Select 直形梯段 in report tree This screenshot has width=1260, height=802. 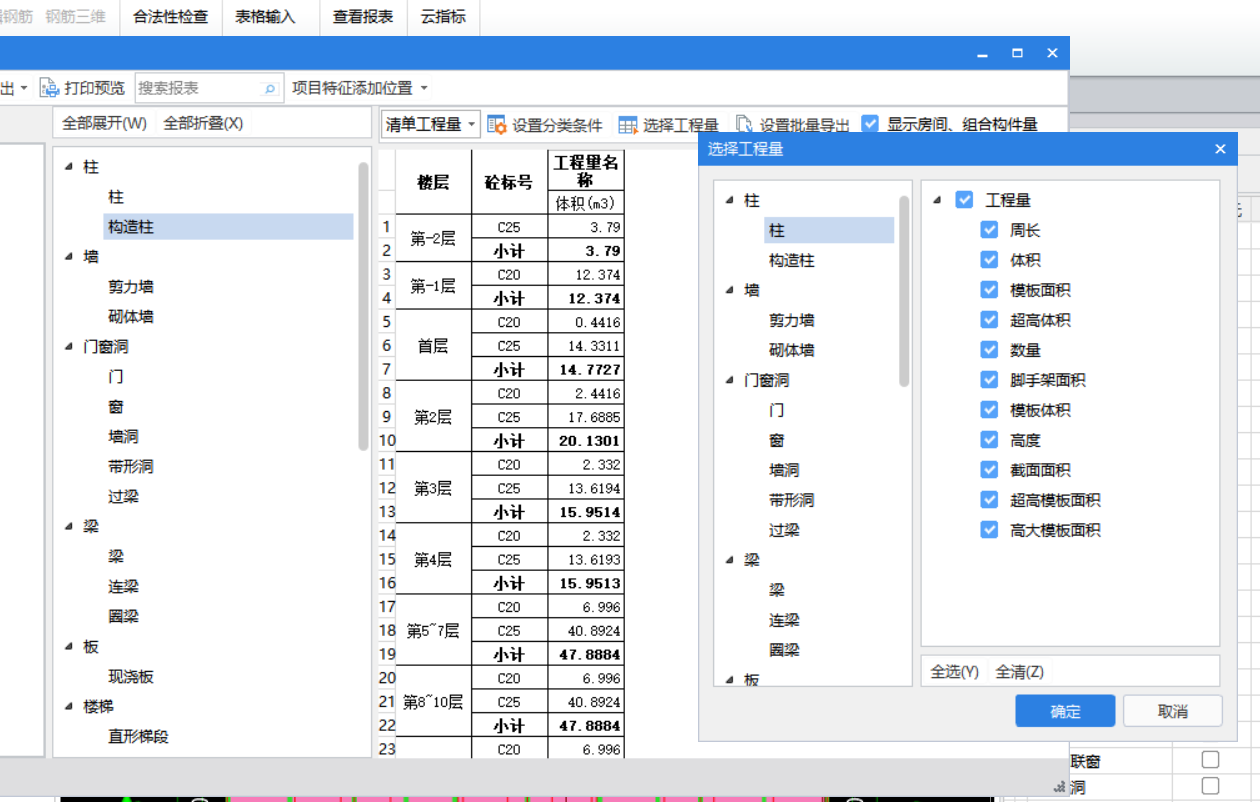click(138, 737)
